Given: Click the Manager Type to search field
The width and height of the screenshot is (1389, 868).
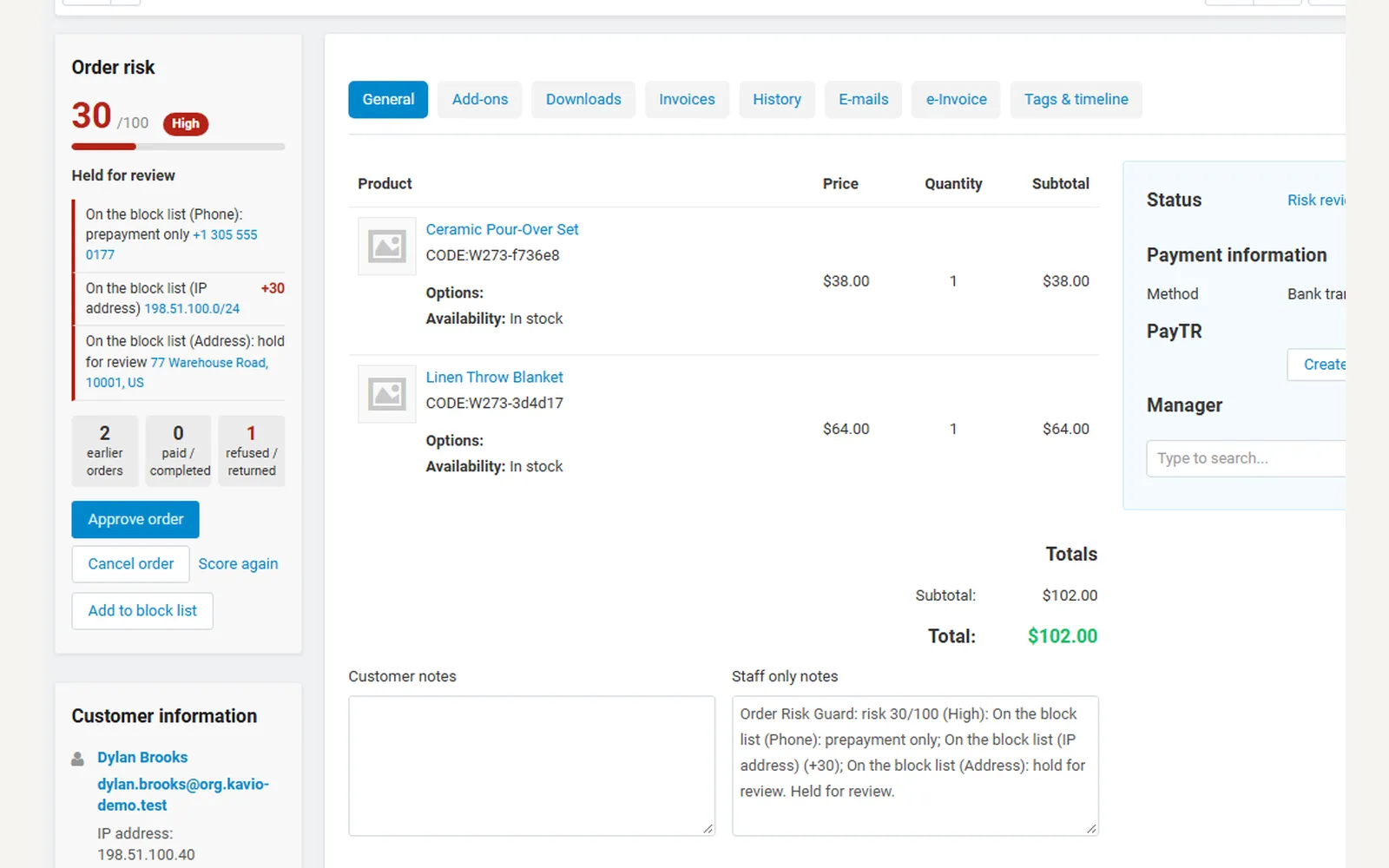Looking at the screenshot, I should tap(1247, 458).
